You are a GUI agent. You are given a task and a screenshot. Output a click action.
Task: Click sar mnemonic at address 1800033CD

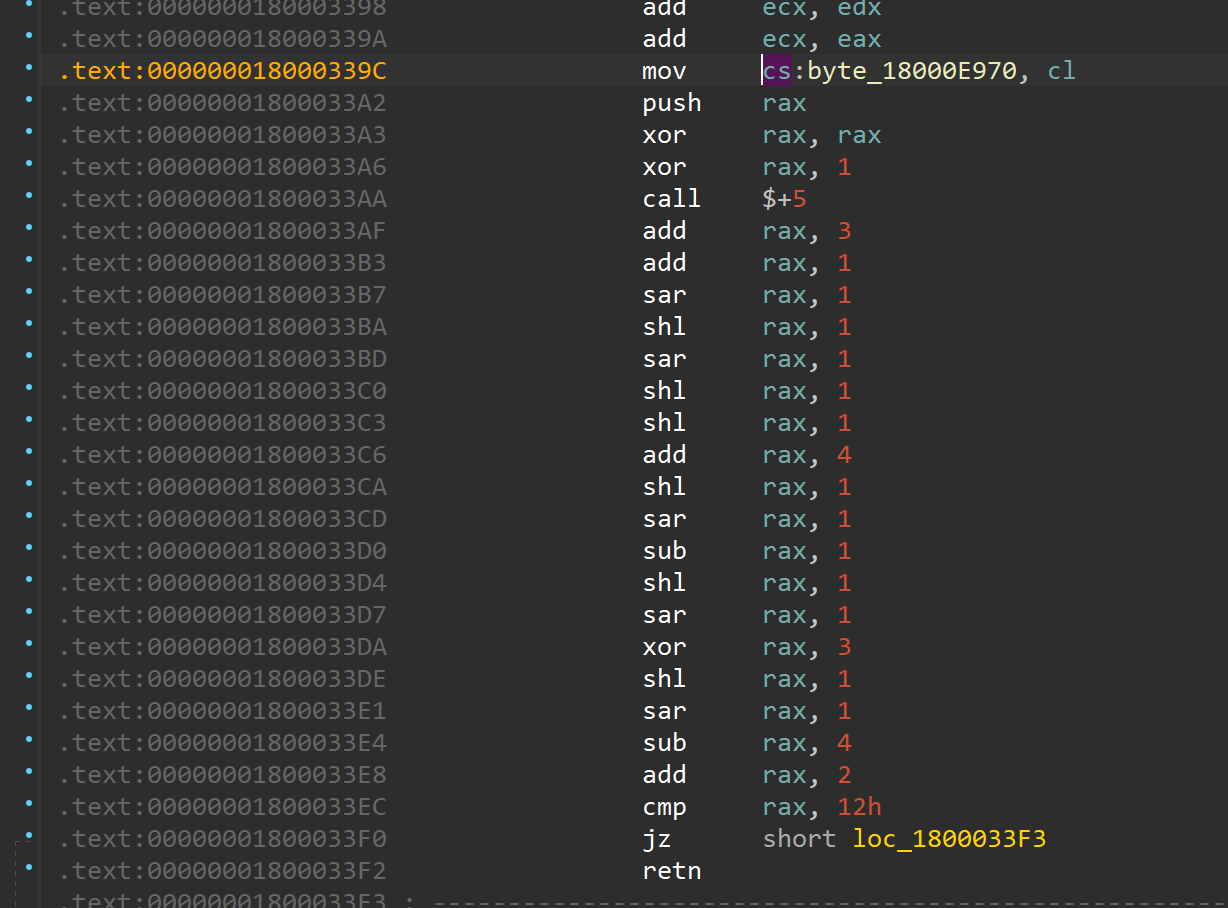click(x=665, y=519)
